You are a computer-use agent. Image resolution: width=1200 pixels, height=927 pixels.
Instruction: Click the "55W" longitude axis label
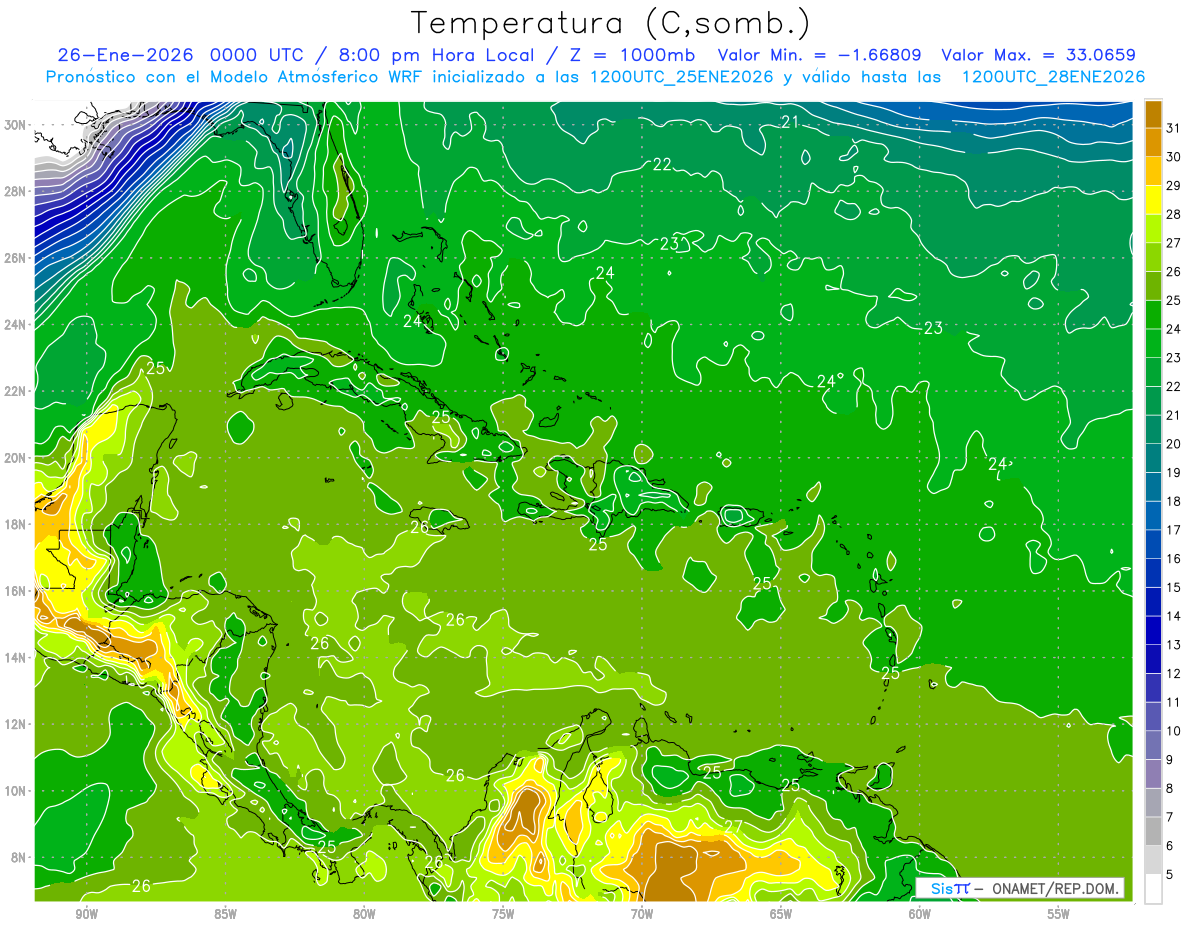coord(1059,915)
